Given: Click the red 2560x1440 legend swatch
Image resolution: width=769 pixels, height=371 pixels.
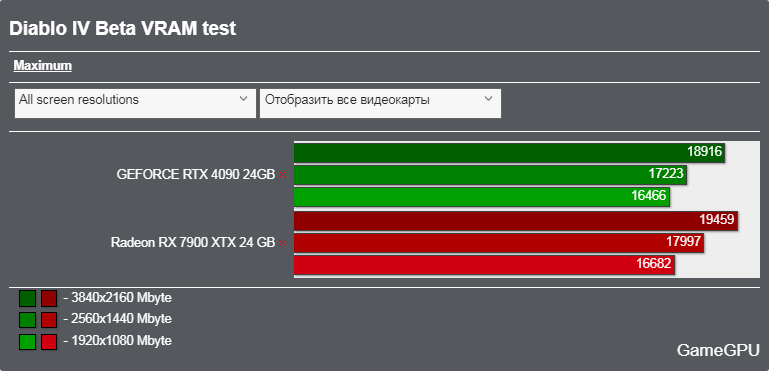Looking at the screenshot, I should point(49,320).
